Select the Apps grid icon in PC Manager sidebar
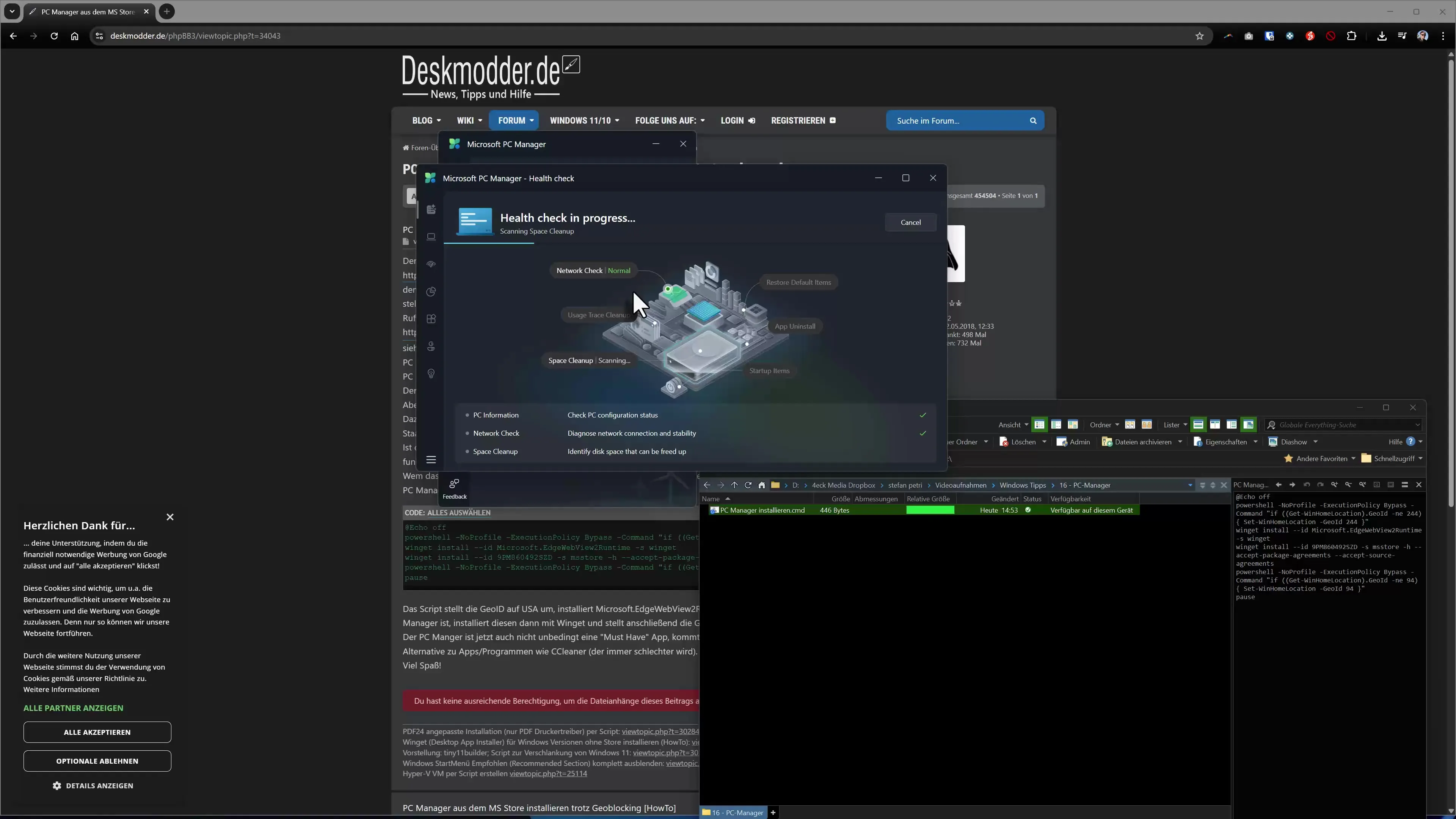This screenshot has height=819, width=1456. click(431, 318)
